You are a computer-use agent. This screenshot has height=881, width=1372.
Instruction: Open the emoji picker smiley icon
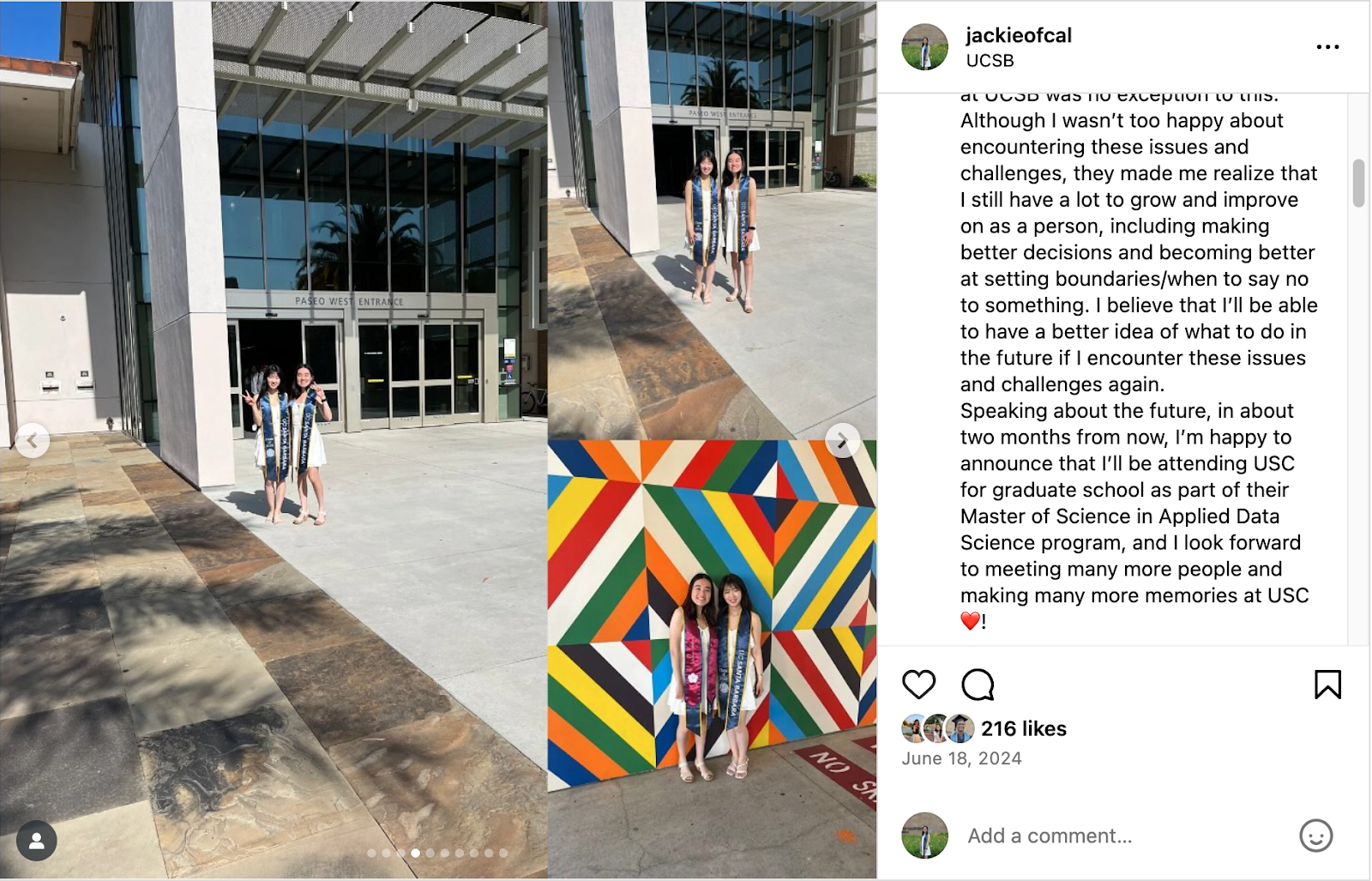[1315, 836]
